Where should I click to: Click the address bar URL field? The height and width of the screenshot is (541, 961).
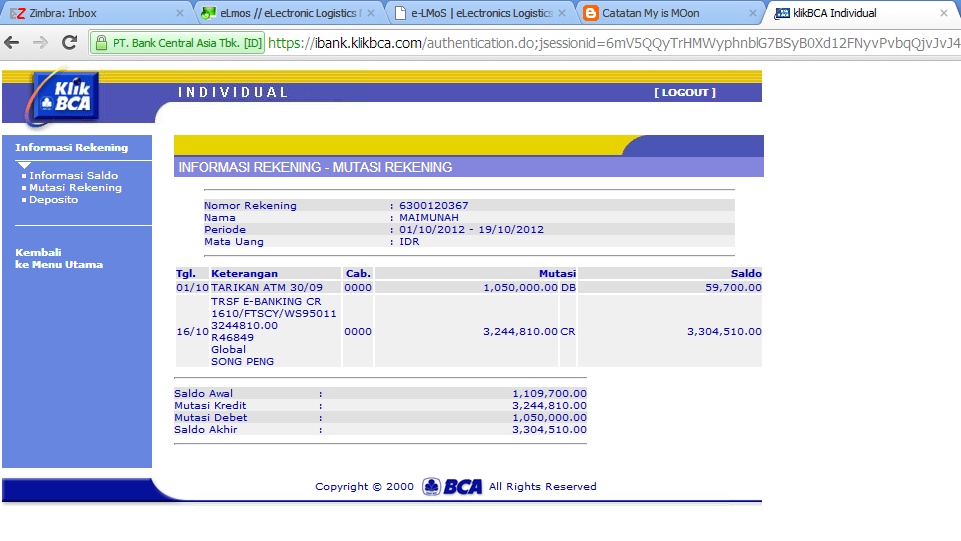[613, 43]
